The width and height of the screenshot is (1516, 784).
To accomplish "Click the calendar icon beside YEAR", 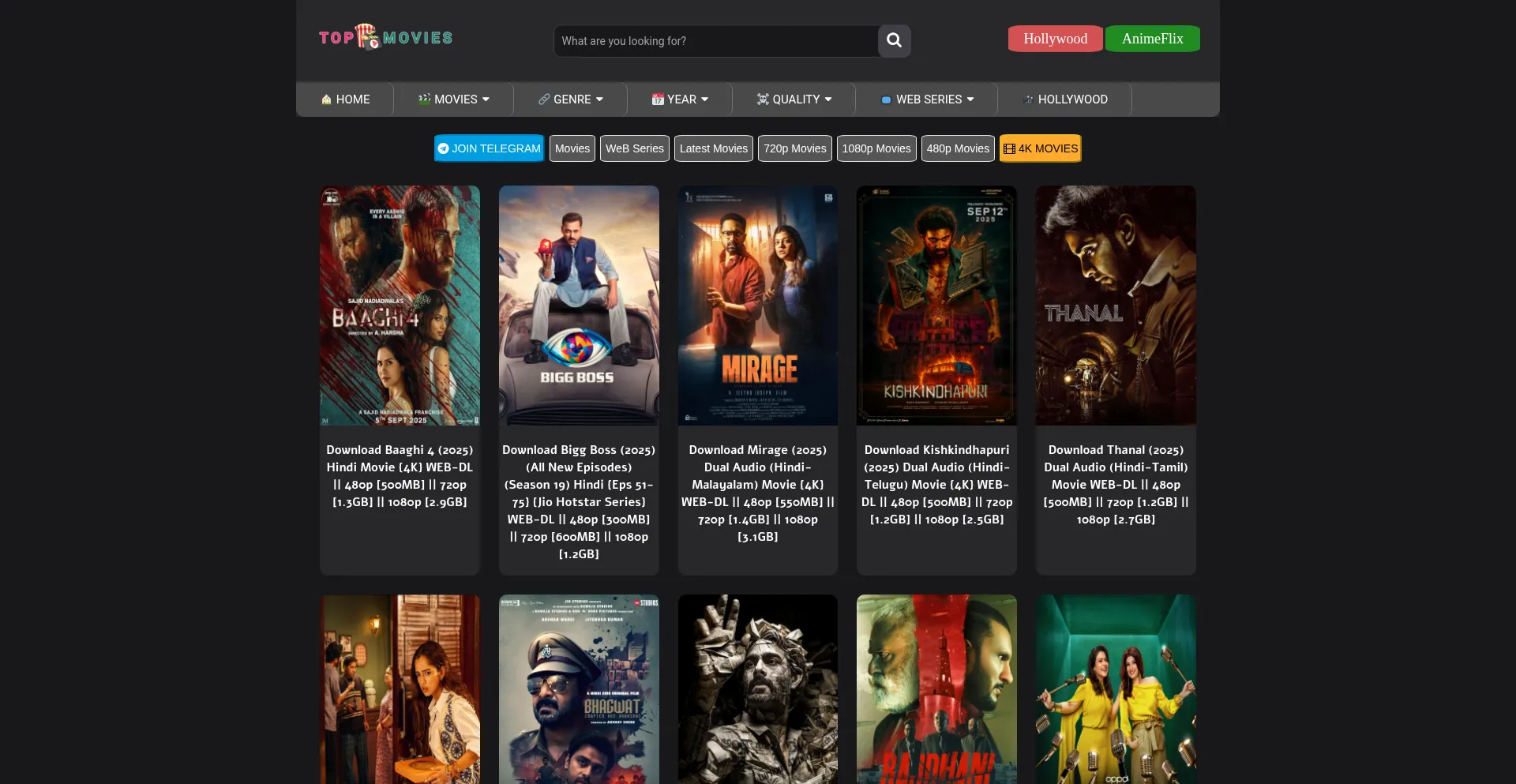I will point(657,99).
